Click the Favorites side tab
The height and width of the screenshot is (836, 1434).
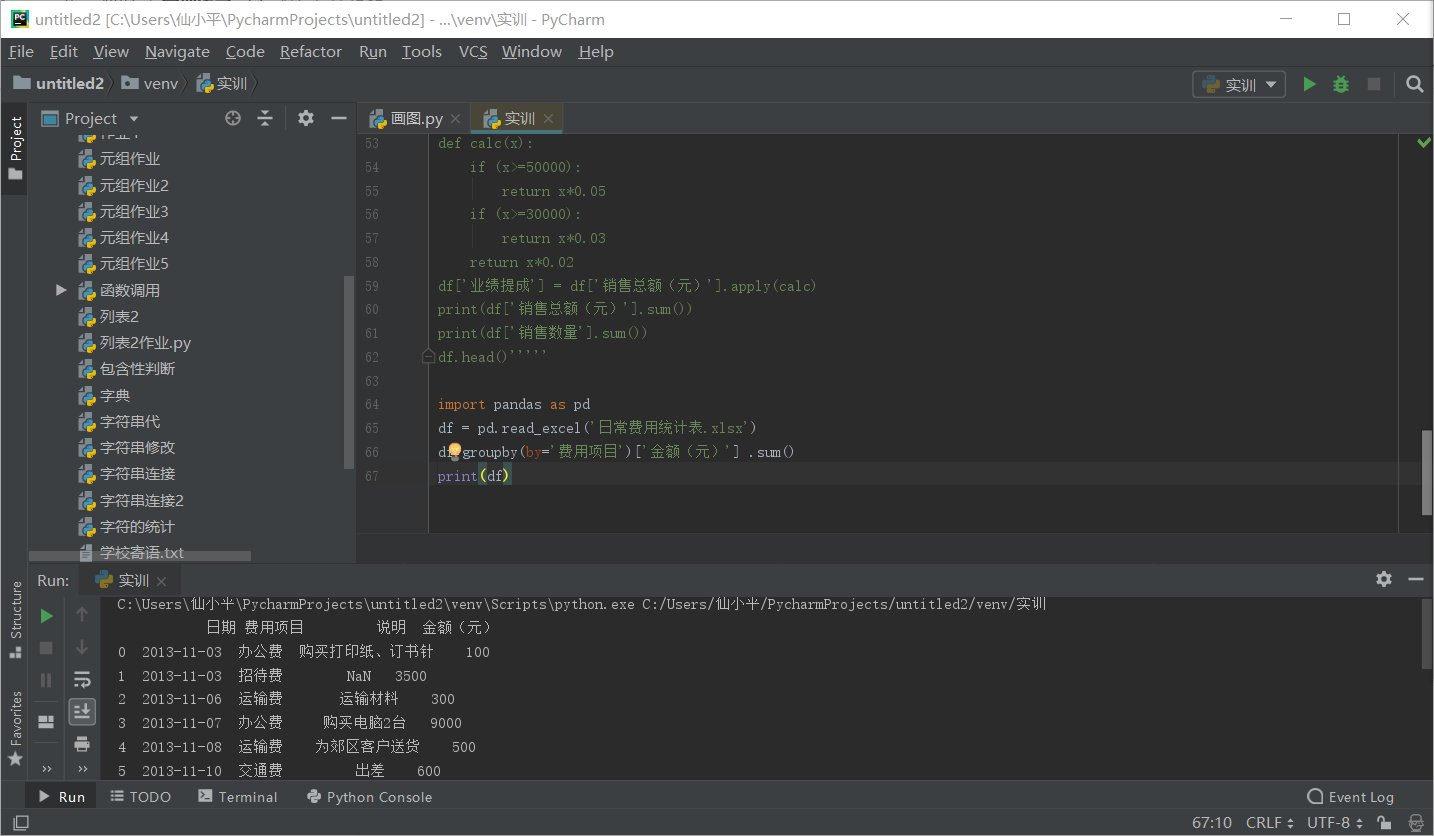tap(15, 729)
